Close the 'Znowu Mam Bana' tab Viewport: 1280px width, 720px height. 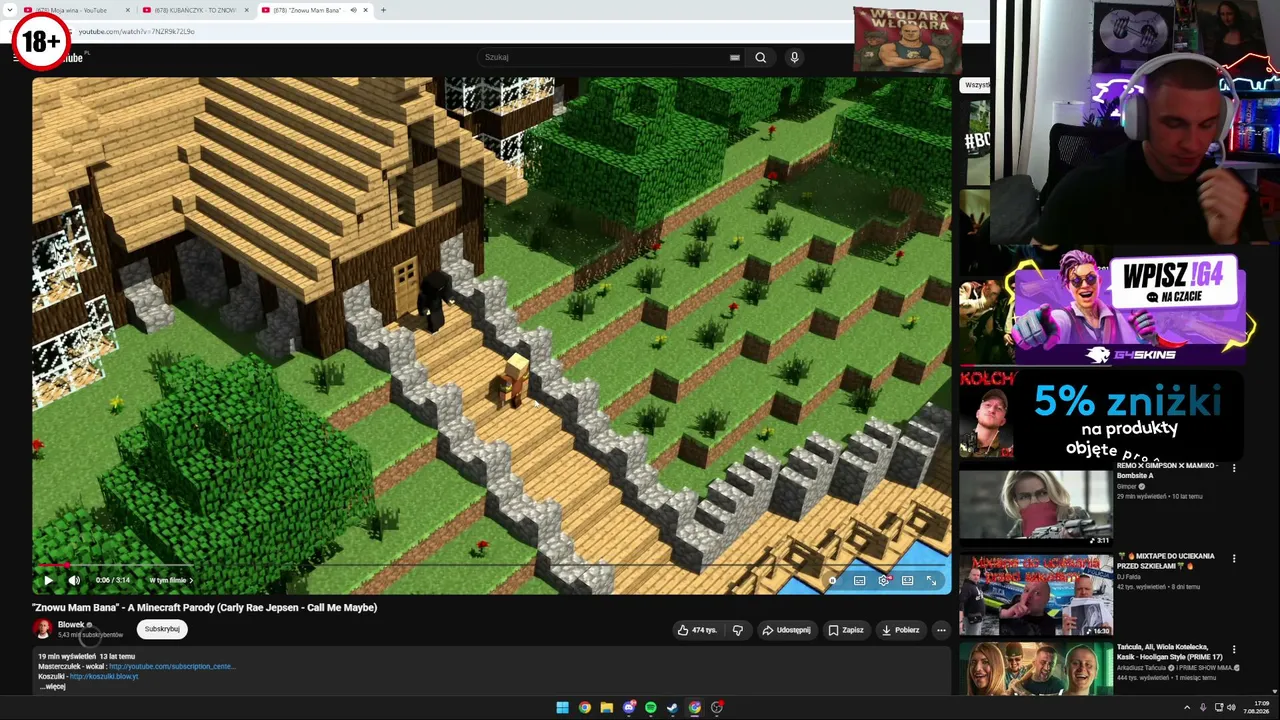pyautogui.click(x=366, y=10)
